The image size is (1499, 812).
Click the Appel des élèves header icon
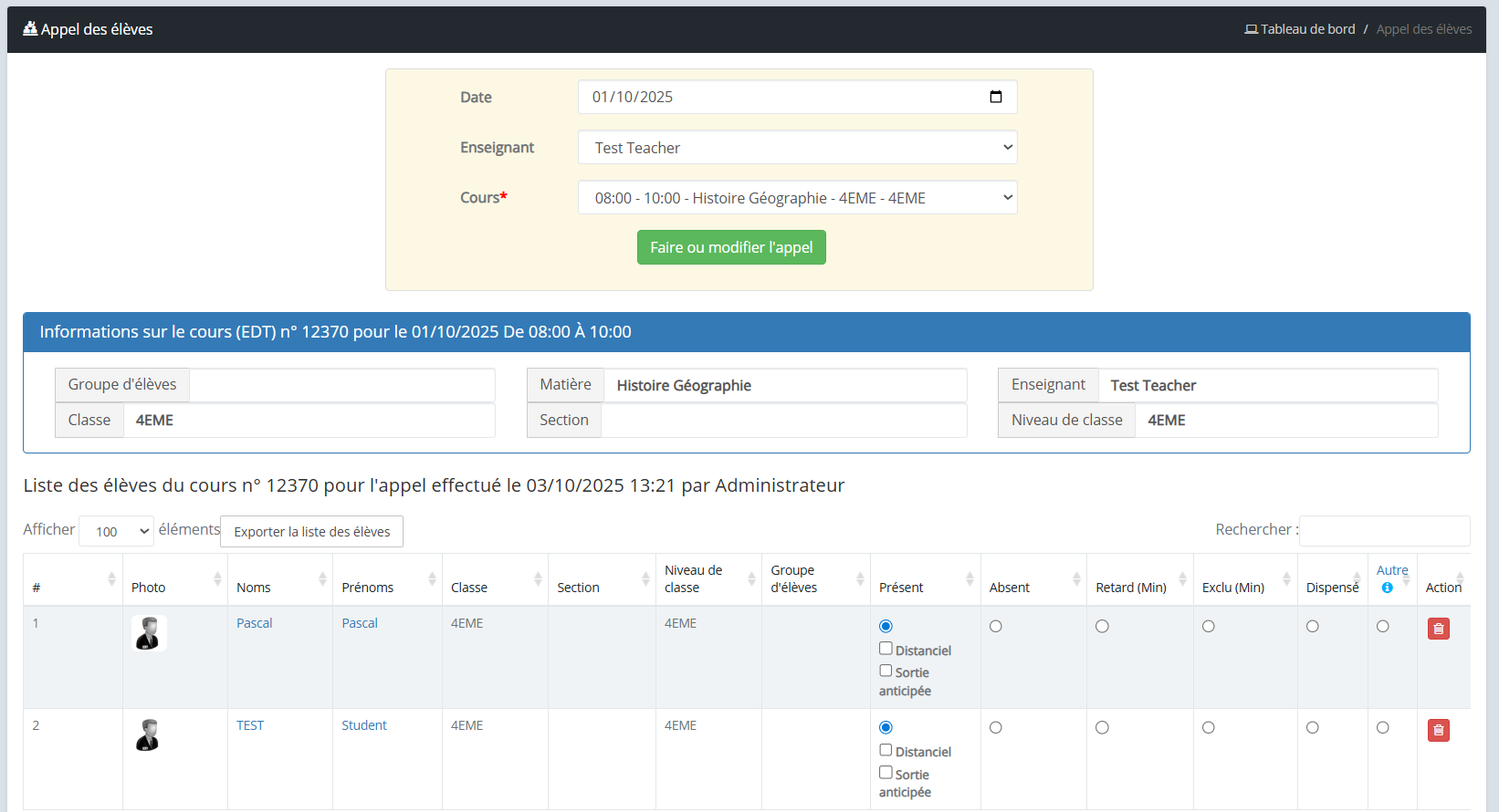pyautogui.click(x=30, y=29)
